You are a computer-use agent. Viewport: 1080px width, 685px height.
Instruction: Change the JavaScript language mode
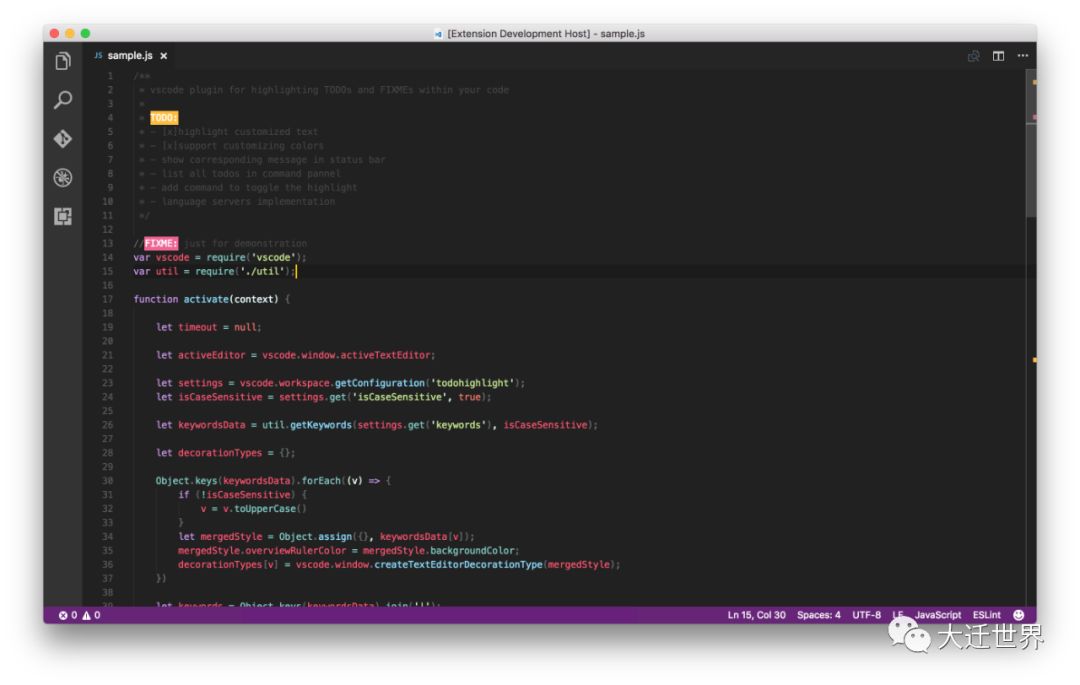(937, 615)
